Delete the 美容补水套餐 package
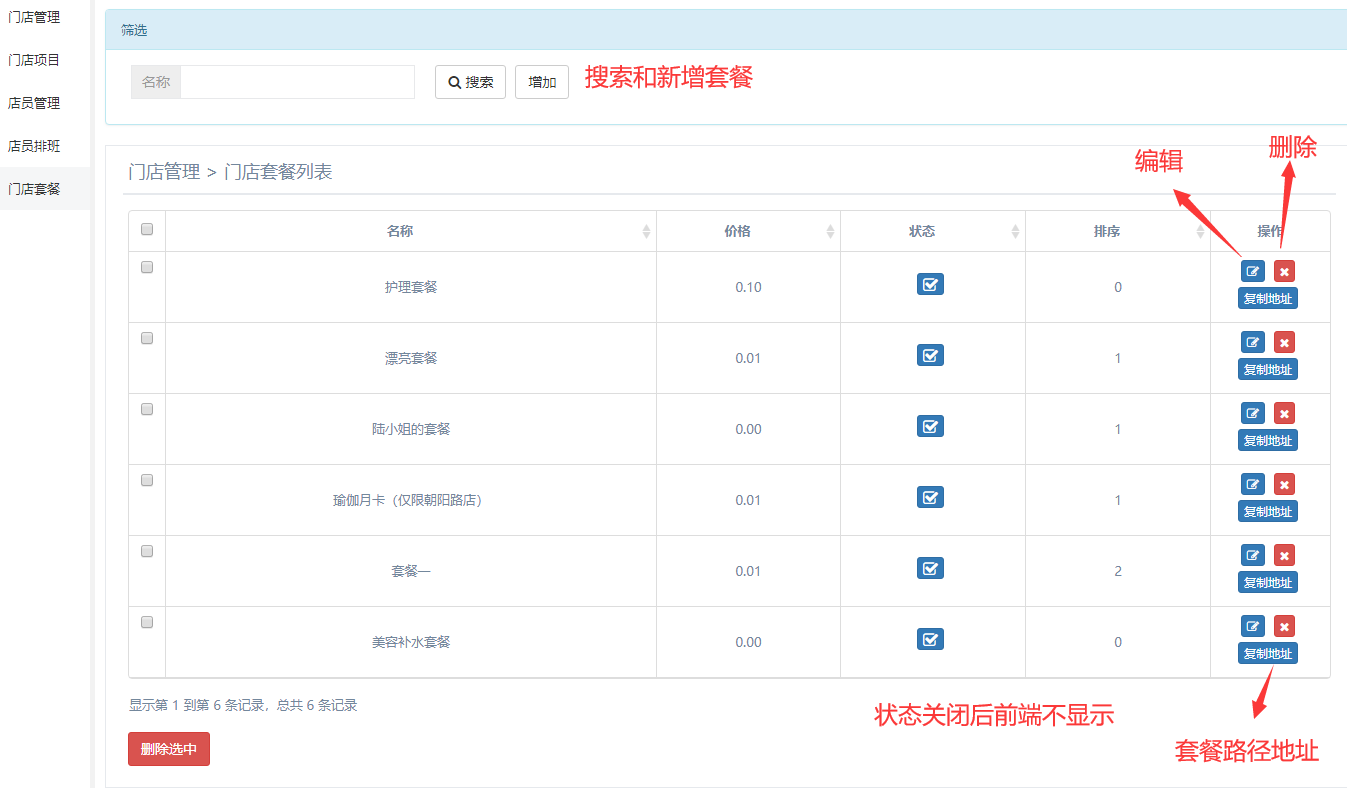 [1284, 626]
